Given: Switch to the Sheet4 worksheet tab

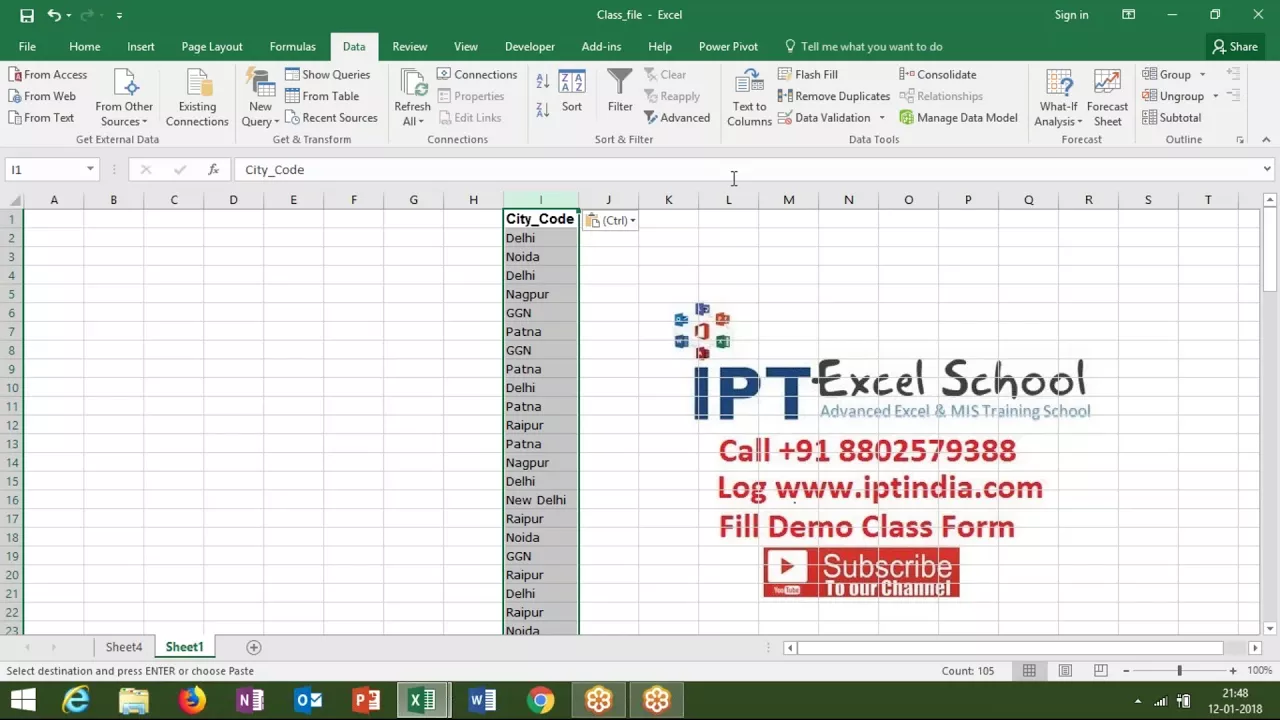Looking at the screenshot, I should tap(124, 648).
